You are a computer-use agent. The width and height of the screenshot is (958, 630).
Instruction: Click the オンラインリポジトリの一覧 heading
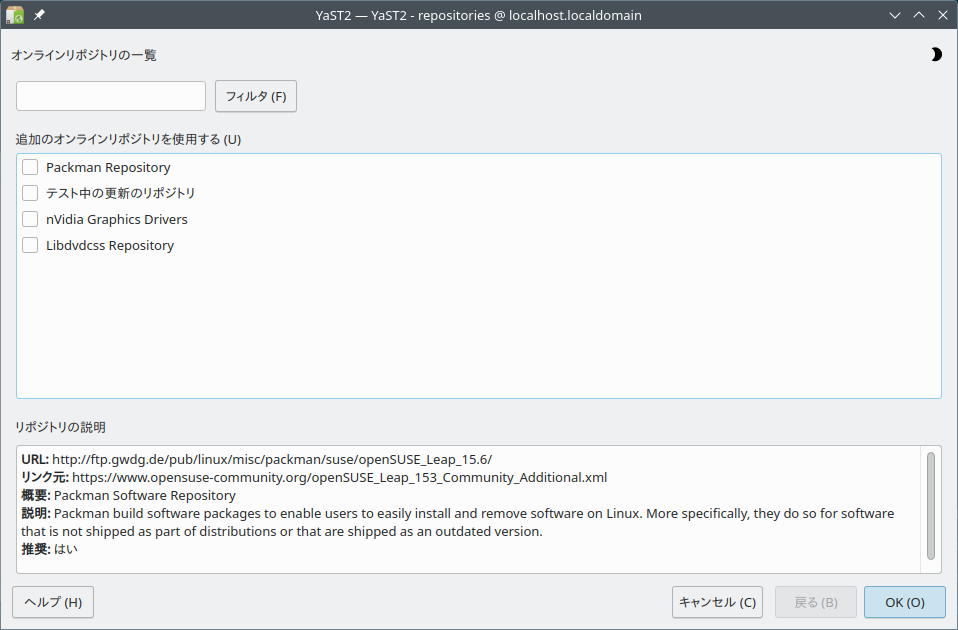pyautogui.click(x=84, y=55)
